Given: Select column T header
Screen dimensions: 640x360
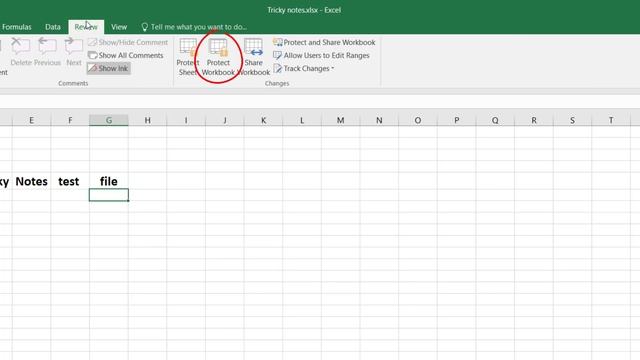Looking at the screenshot, I should tap(611, 120).
